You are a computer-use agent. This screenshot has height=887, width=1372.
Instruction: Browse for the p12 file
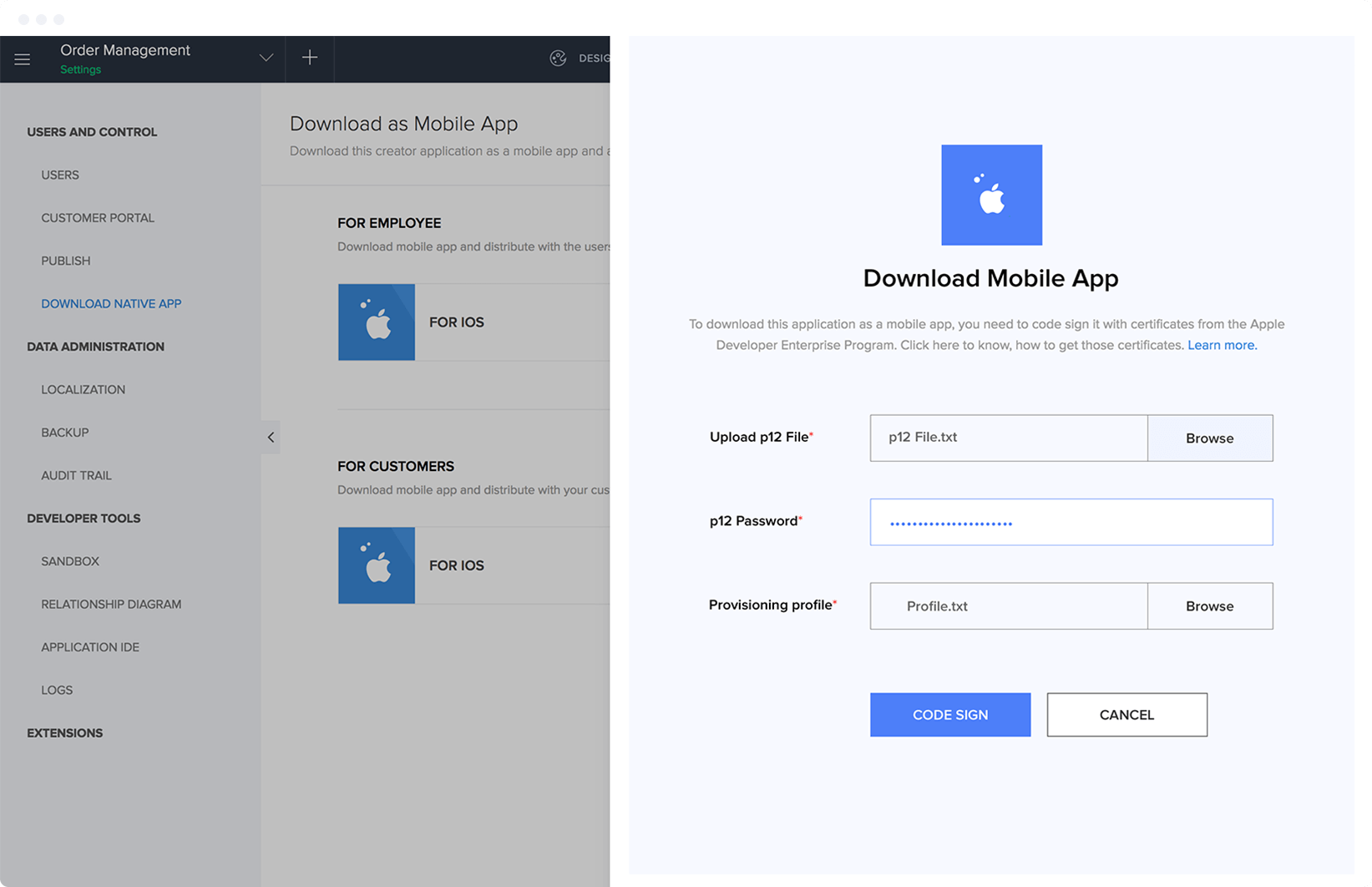1210,438
